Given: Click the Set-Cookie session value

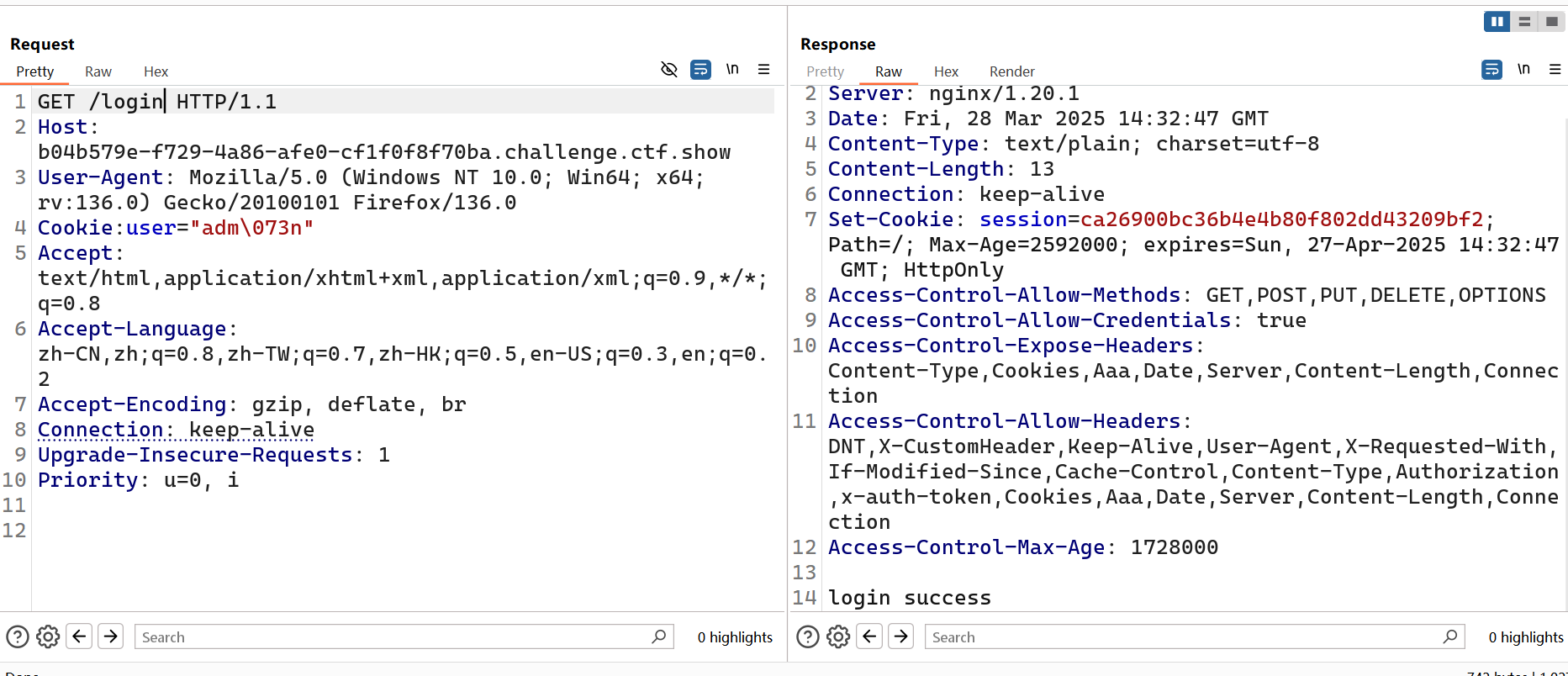Looking at the screenshot, I should pyautogui.click(x=1282, y=219).
